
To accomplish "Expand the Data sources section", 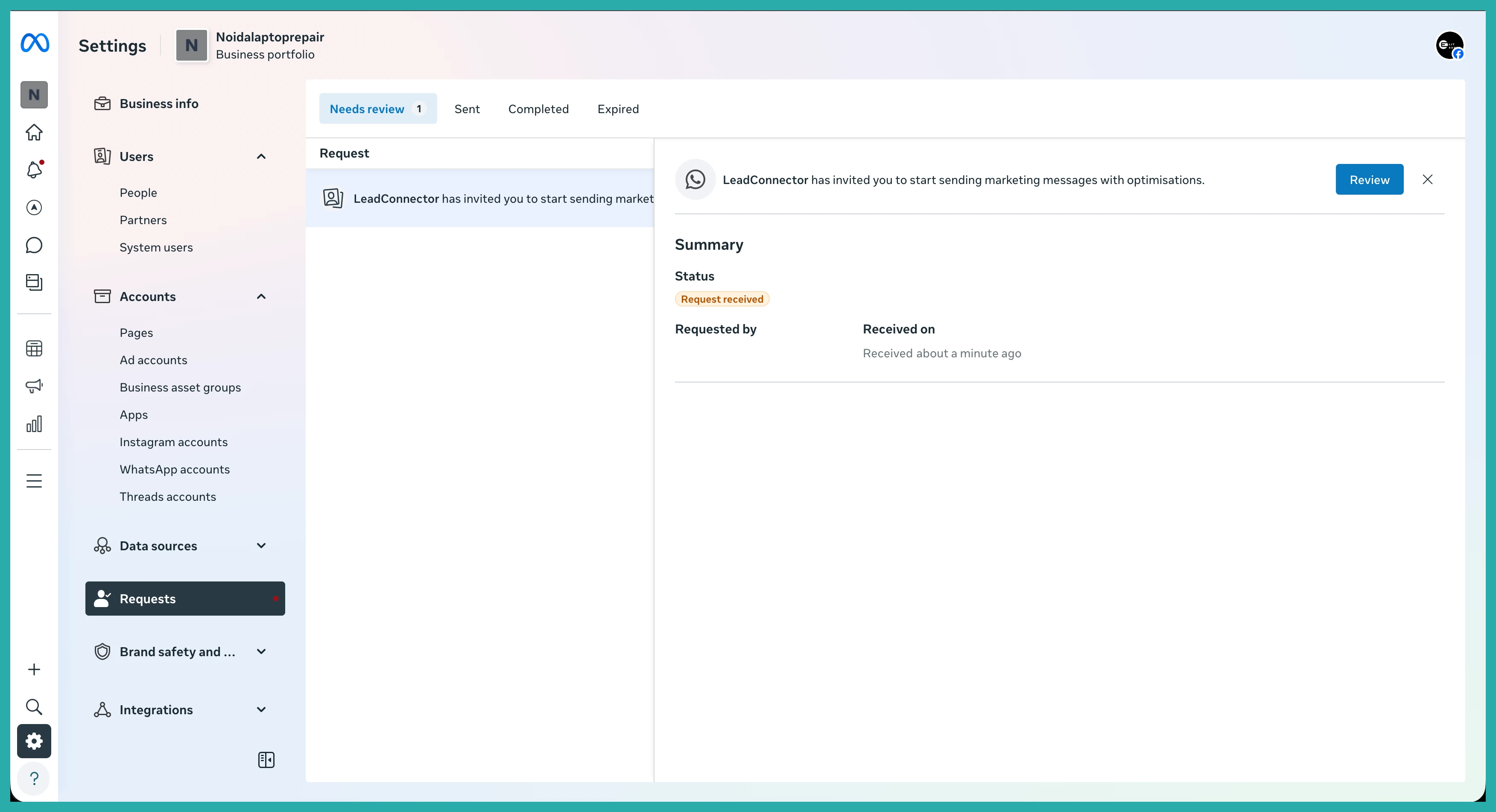I will pos(261,546).
